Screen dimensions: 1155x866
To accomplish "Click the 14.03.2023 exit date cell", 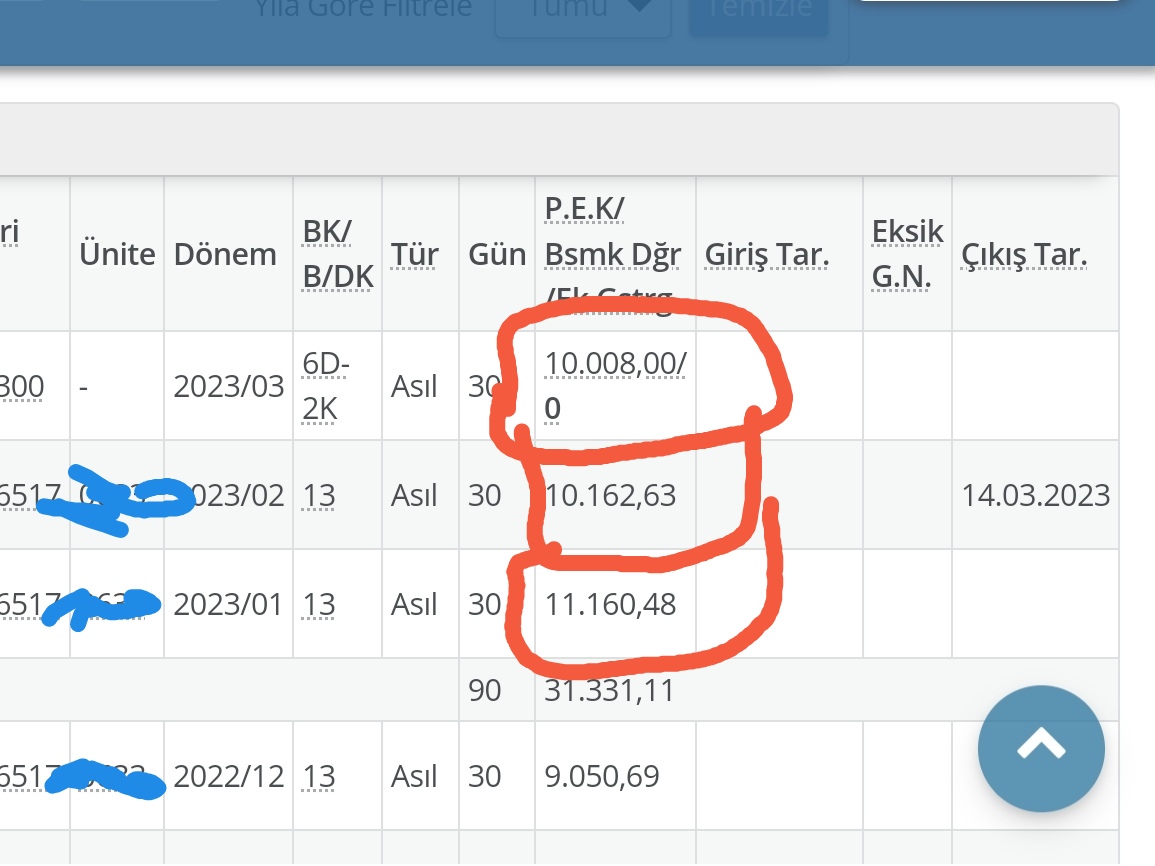I will point(1036,496).
